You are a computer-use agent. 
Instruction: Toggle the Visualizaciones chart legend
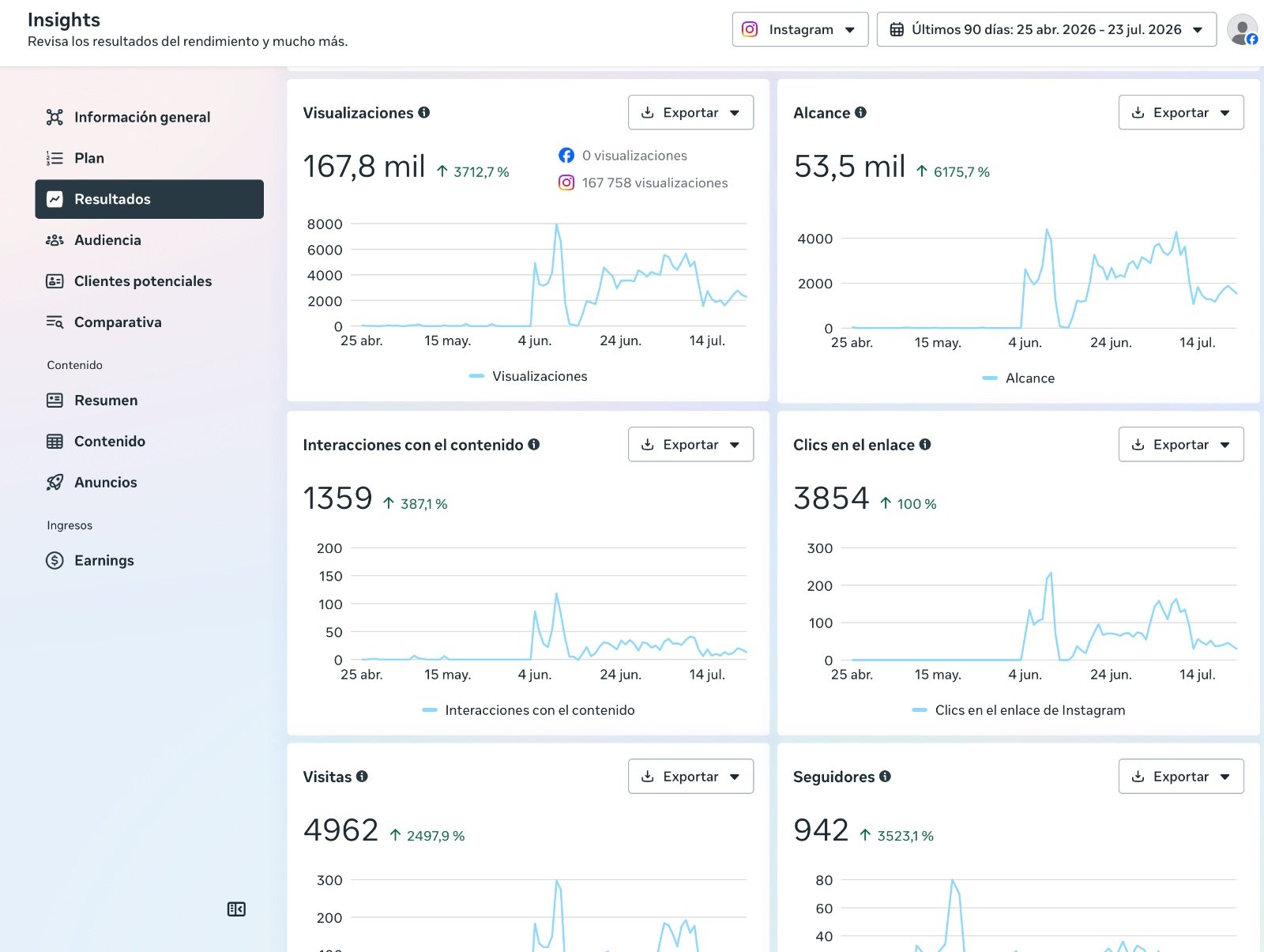point(529,376)
